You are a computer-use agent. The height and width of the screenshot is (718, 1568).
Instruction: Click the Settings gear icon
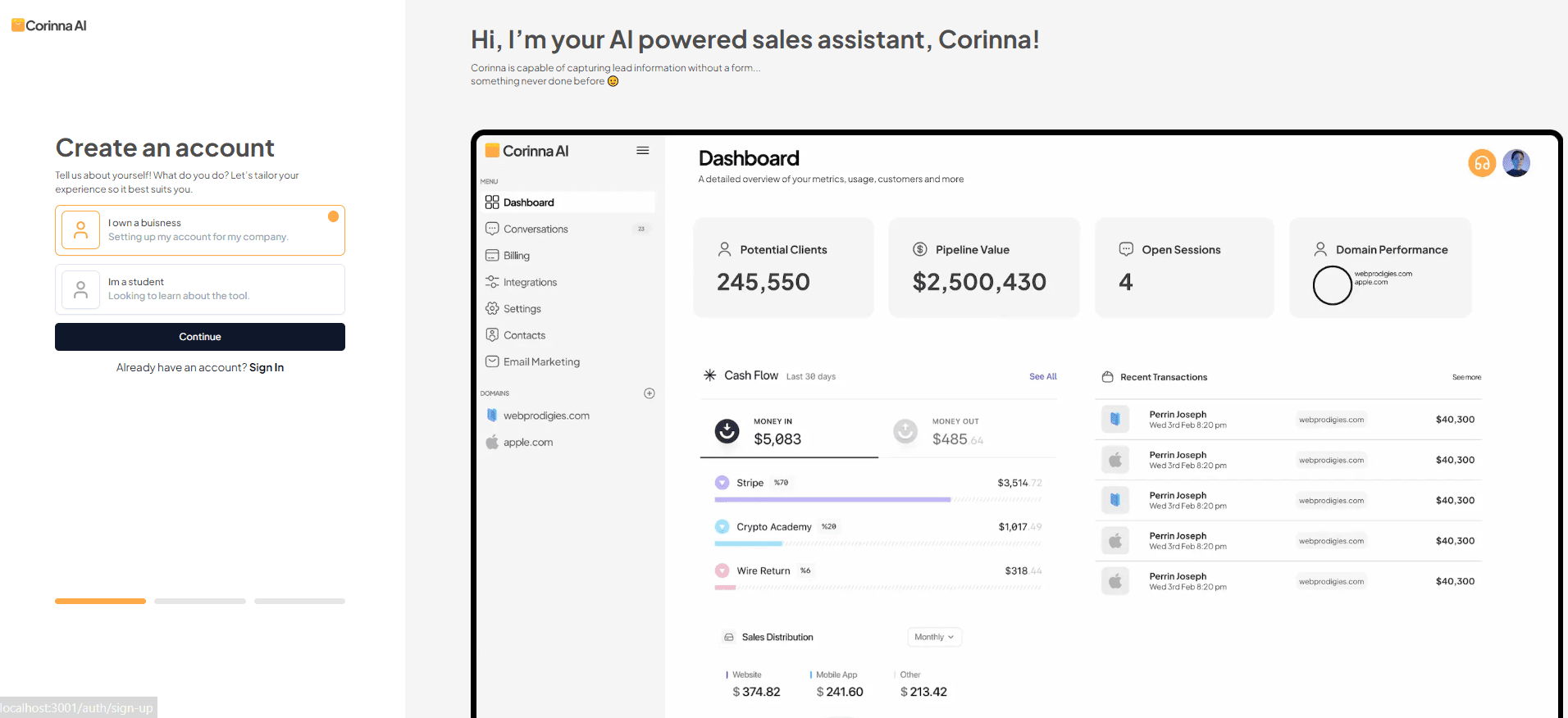[x=492, y=308]
